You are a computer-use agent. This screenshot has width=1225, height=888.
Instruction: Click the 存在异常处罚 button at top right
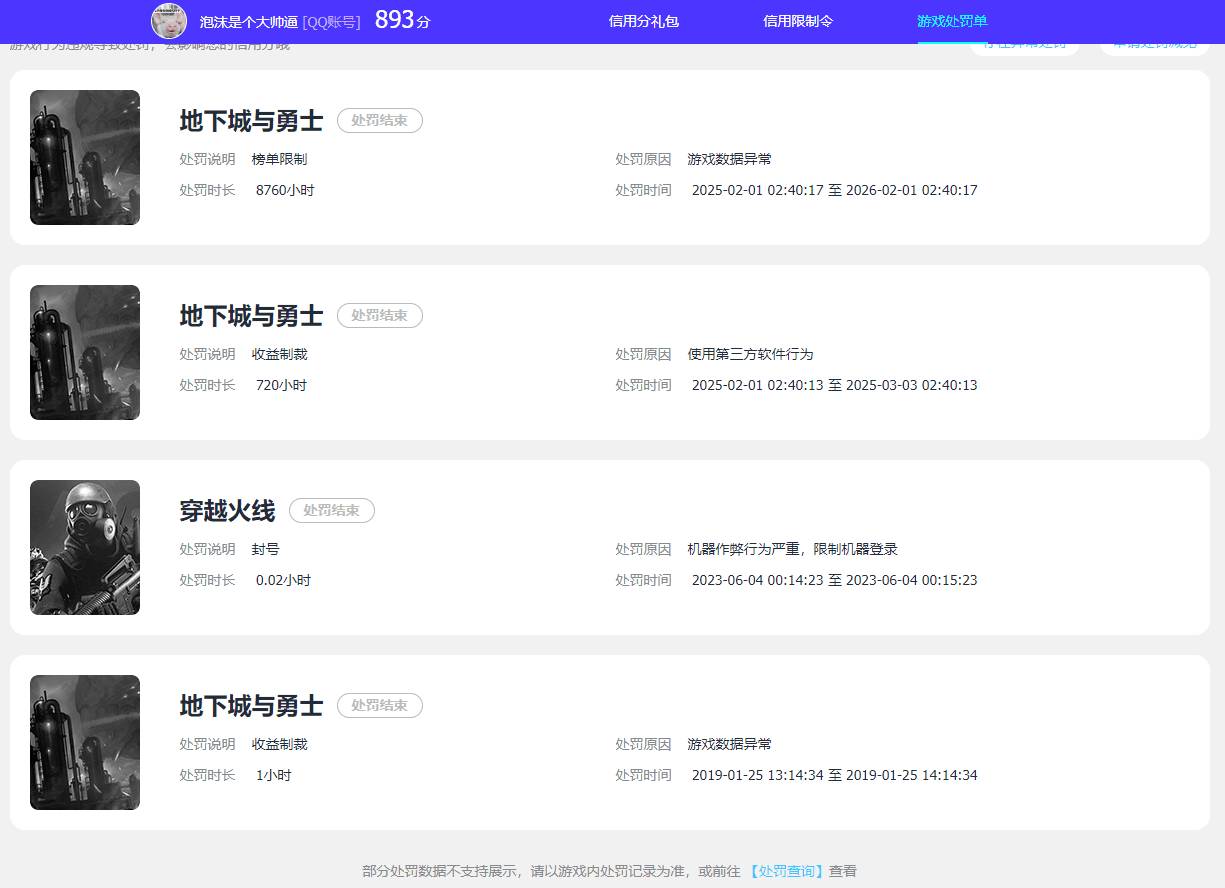click(1025, 43)
